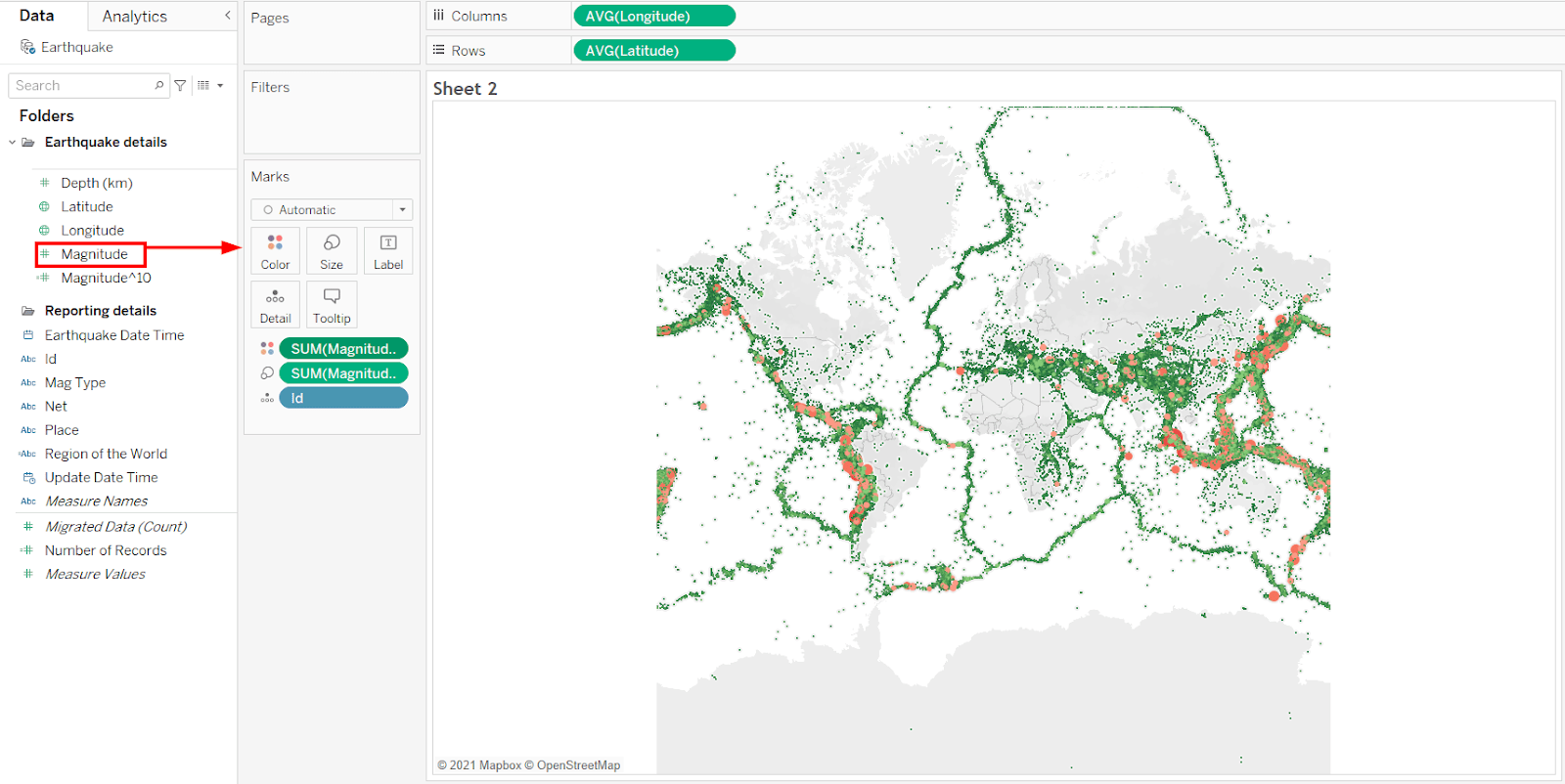
Task: Click Update Date Time calendar icon
Action: [28, 477]
